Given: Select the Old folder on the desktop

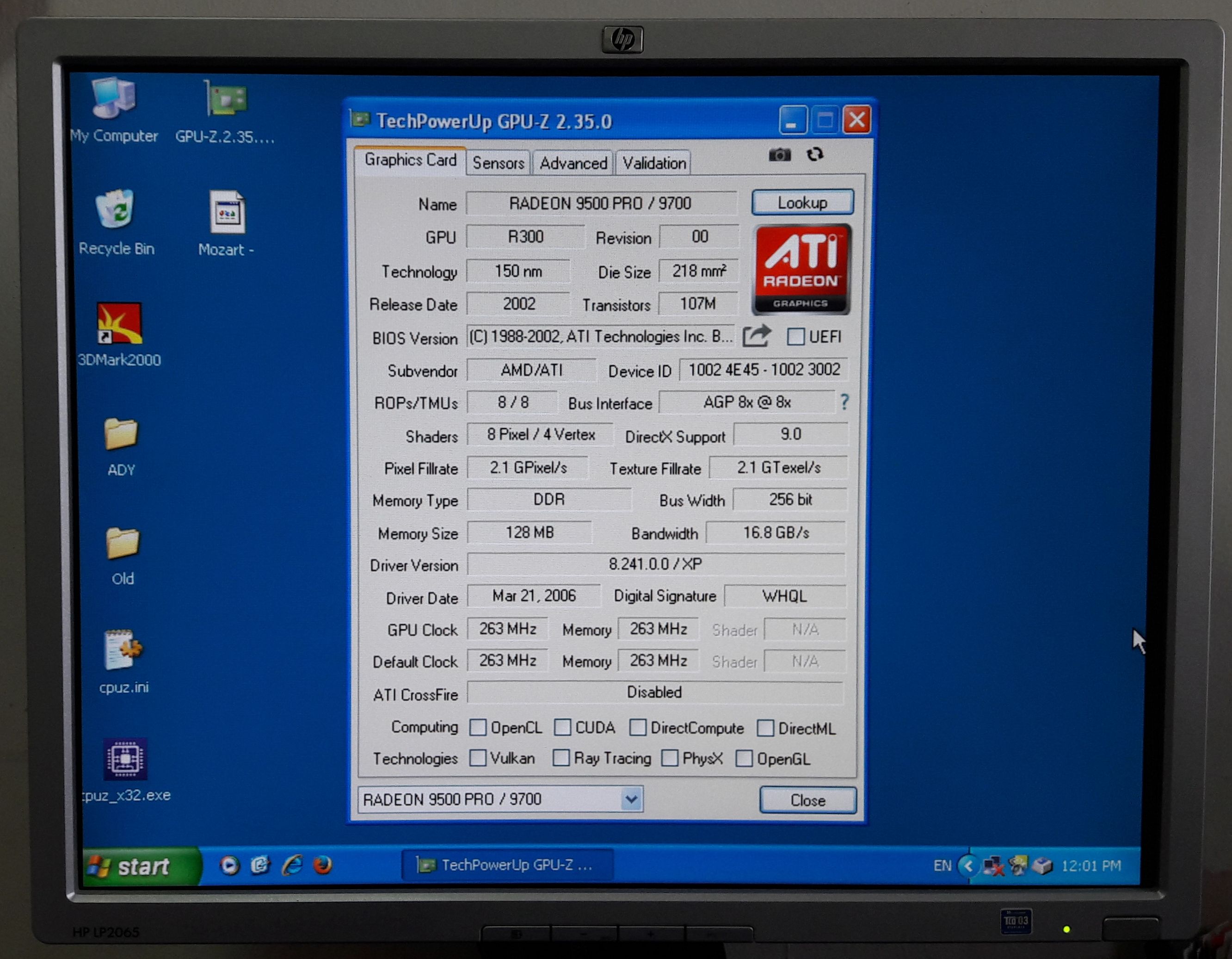Looking at the screenshot, I should click(x=123, y=557).
